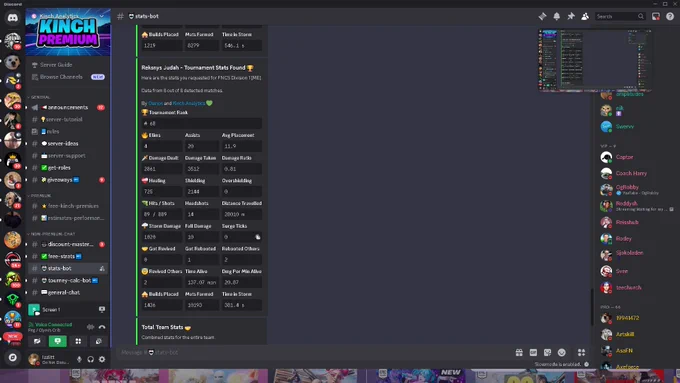Open the GIF picker
Viewport: 680px width, 383px height.
pyautogui.click(x=533, y=352)
